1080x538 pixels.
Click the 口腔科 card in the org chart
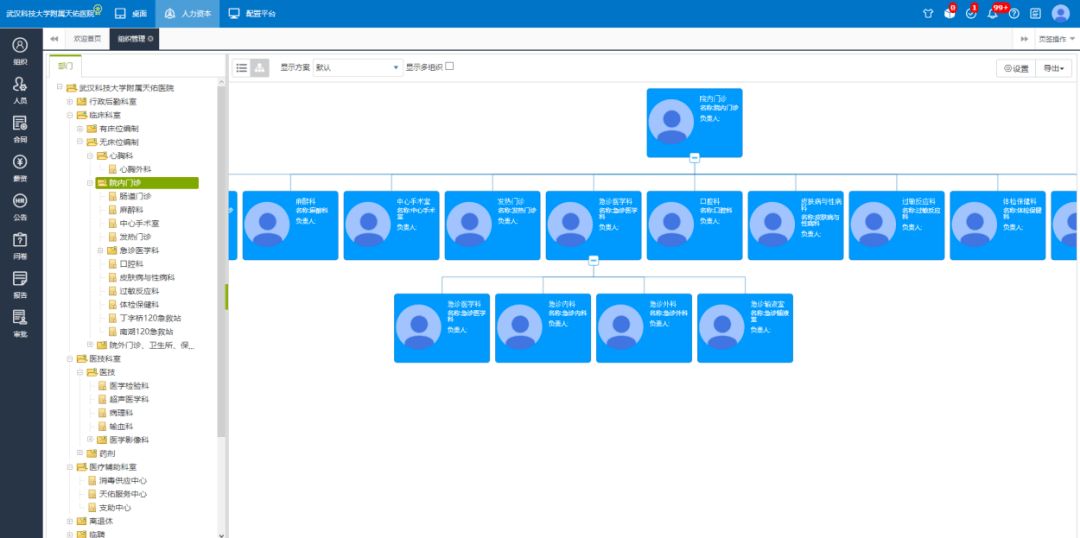(x=694, y=225)
